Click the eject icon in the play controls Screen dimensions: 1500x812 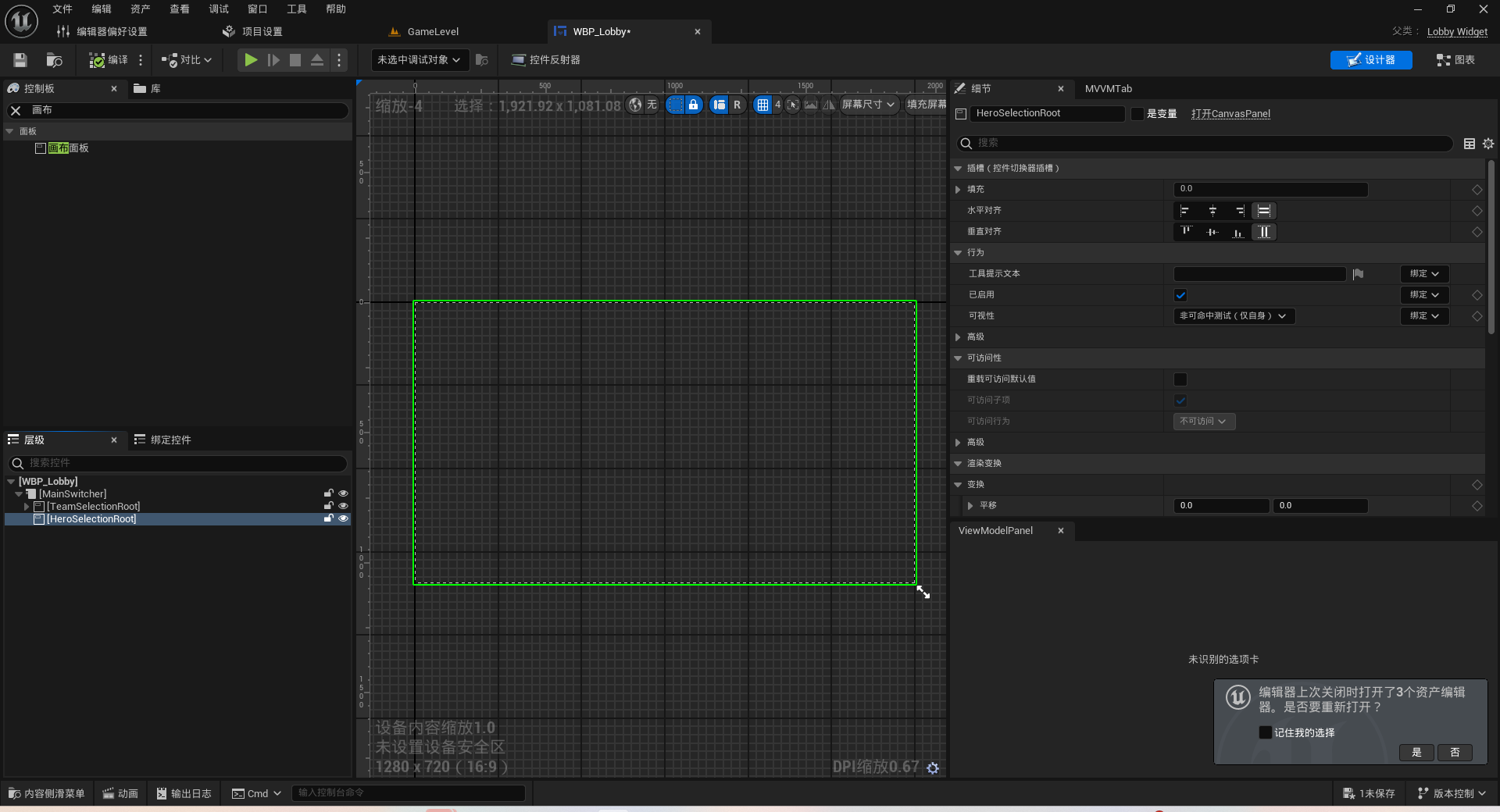click(317, 60)
